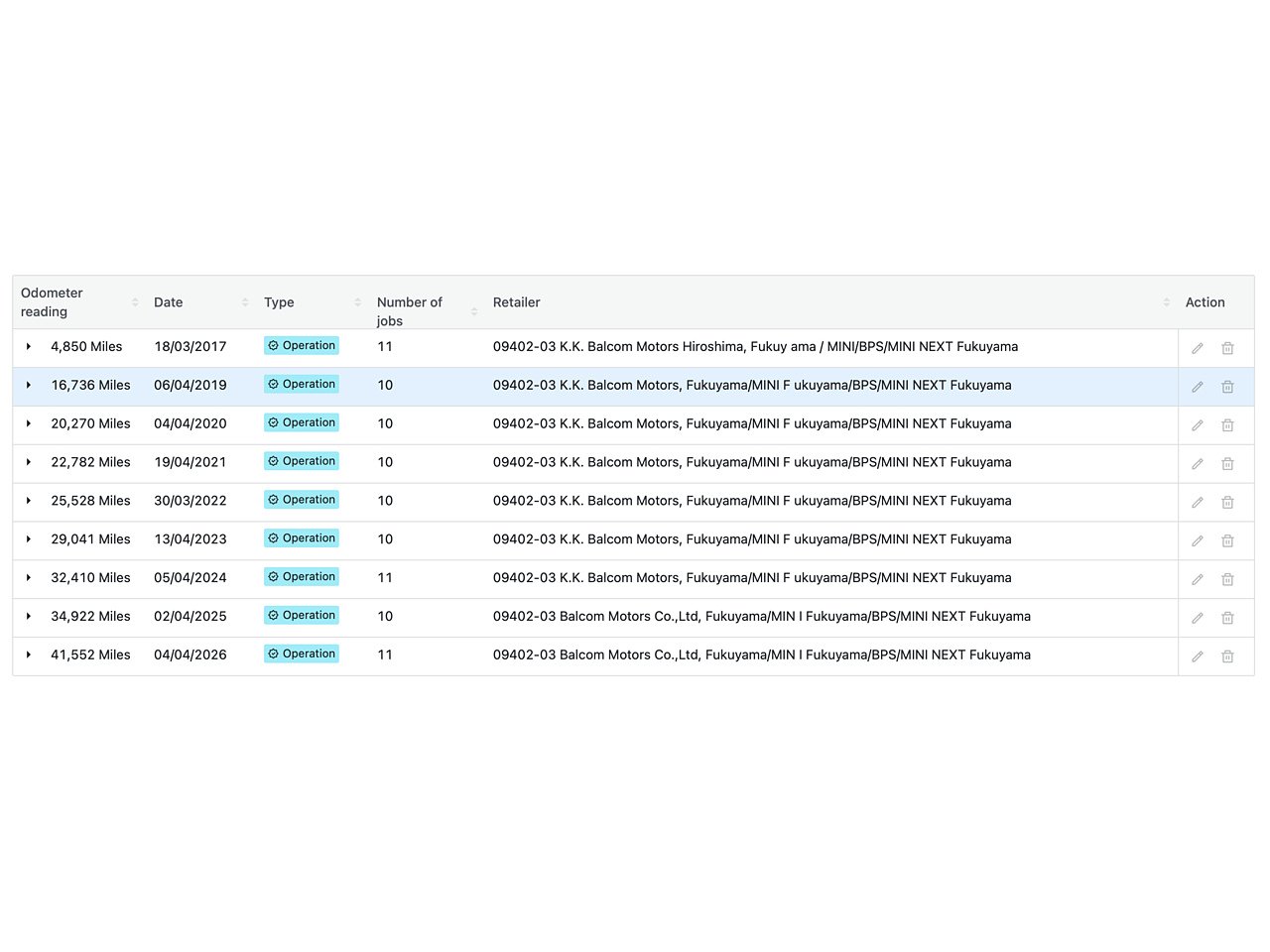Edit the 4,850 Miles record
Screen dimensions: 1270x952
[1198, 348]
